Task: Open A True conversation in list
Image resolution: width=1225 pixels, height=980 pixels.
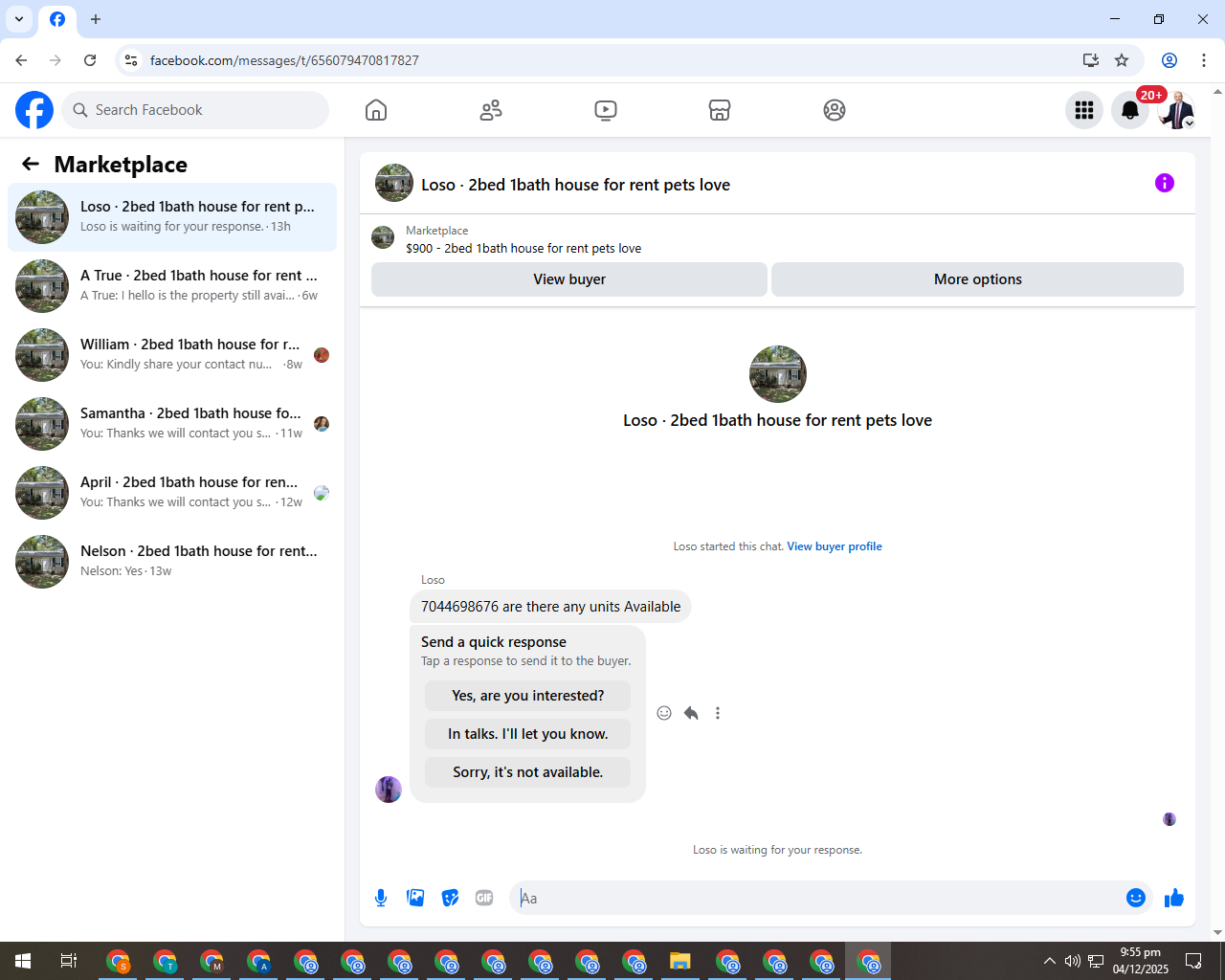Action: pyautogui.click(x=172, y=286)
